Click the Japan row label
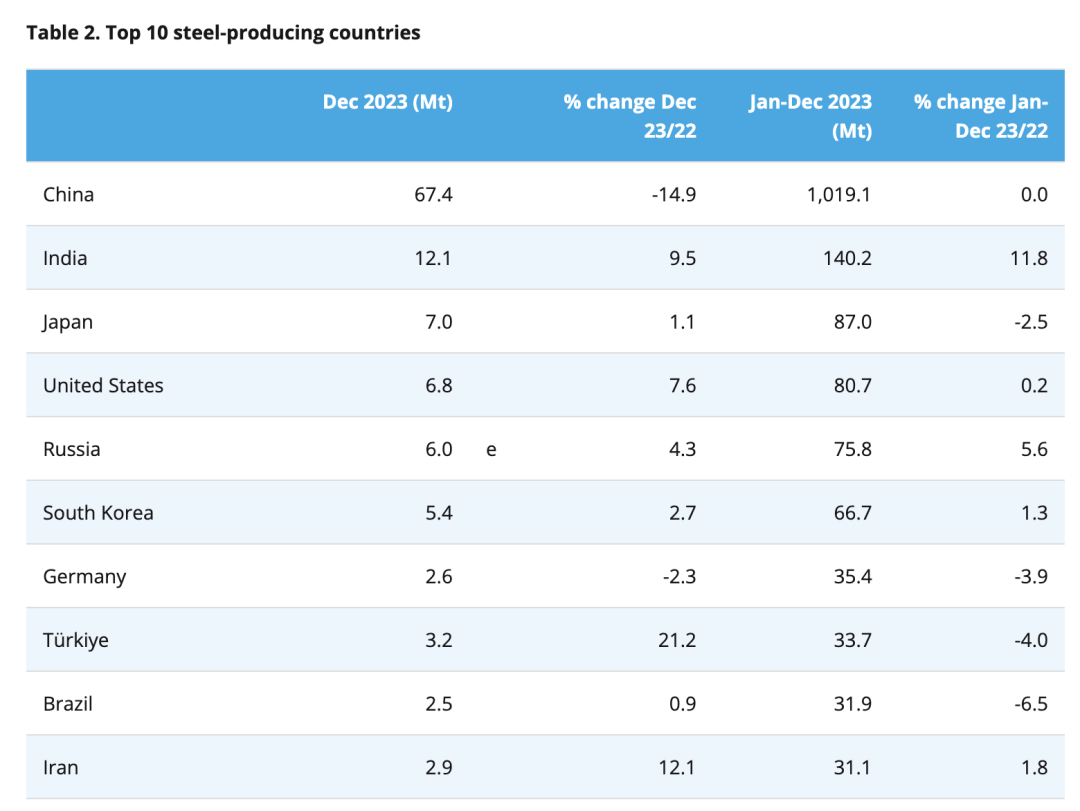The image size is (1080, 811). pos(67,322)
